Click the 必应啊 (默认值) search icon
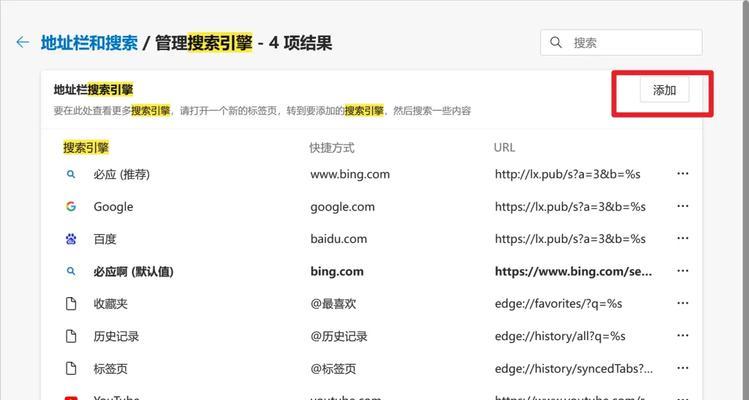Image resolution: width=749 pixels, height=400 pixels. click(x=71, y=271)
